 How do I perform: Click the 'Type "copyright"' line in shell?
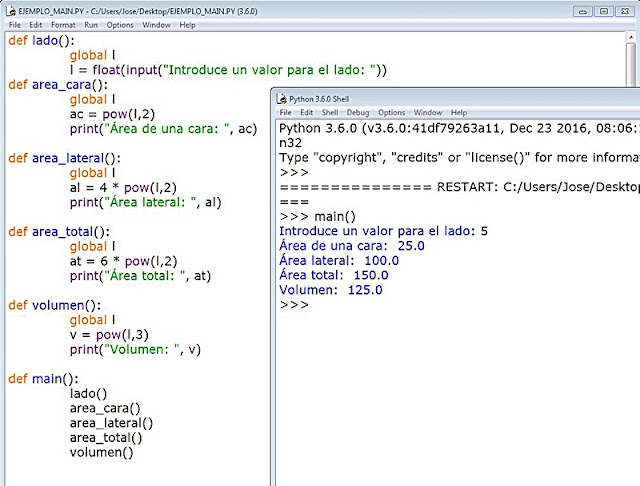point(459,158)
